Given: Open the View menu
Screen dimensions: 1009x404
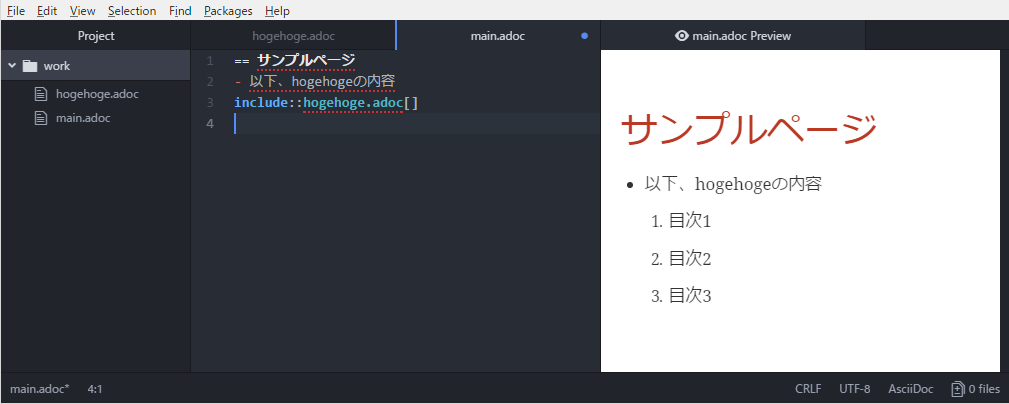Looking at the screenshot, I should (82, 11).
